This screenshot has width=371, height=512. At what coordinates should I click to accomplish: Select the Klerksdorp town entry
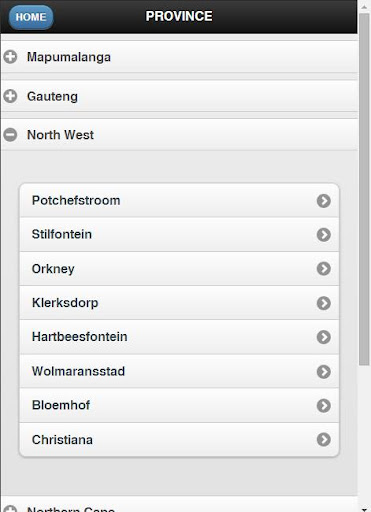click(179, 303)
